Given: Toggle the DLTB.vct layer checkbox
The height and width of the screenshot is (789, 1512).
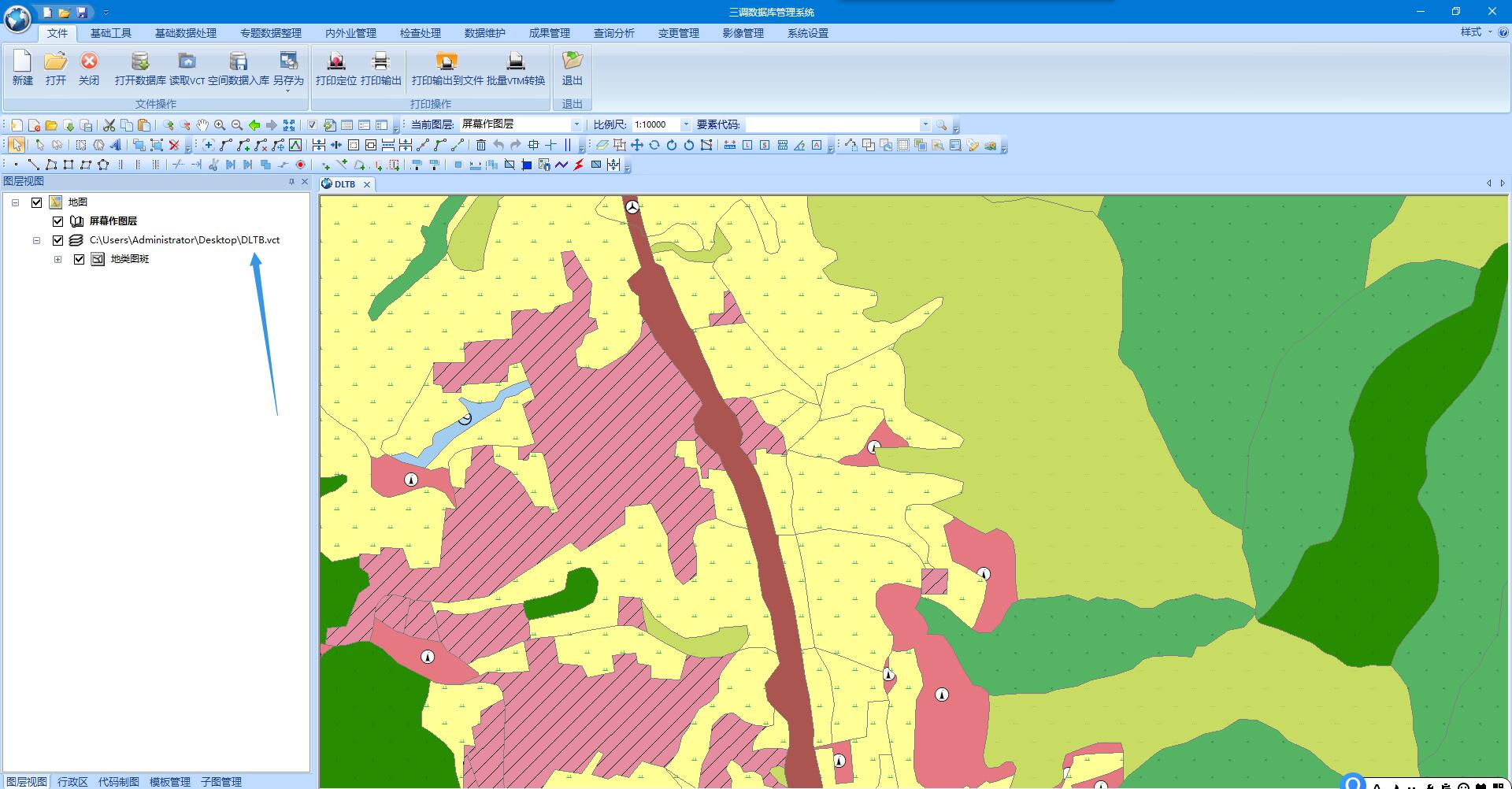Looking at the screenshot, I should click(x=57, y=240).
